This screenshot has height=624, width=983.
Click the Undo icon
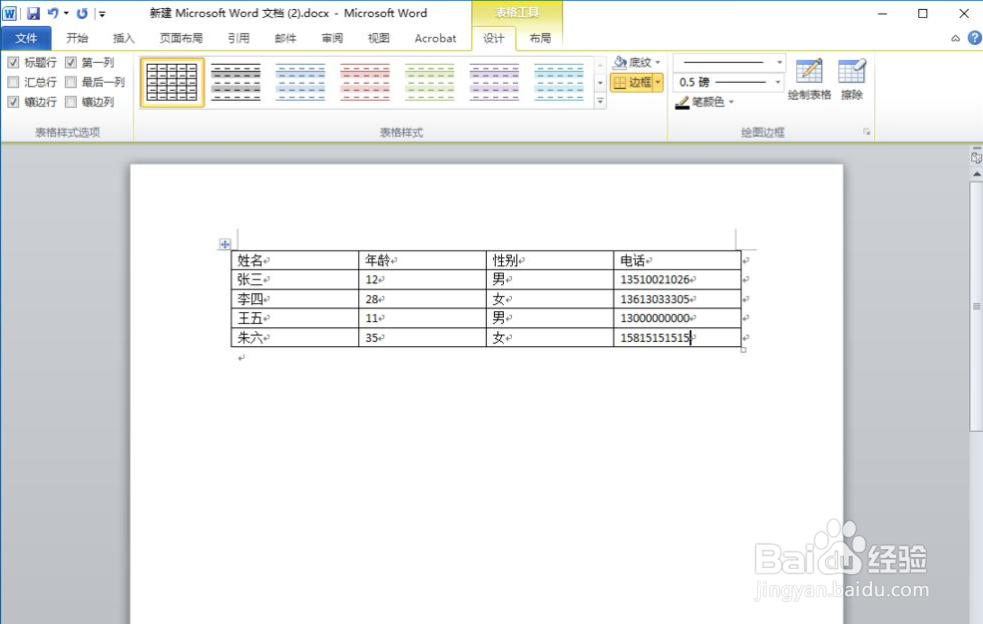pyautogui.click(x=56, y=12)
